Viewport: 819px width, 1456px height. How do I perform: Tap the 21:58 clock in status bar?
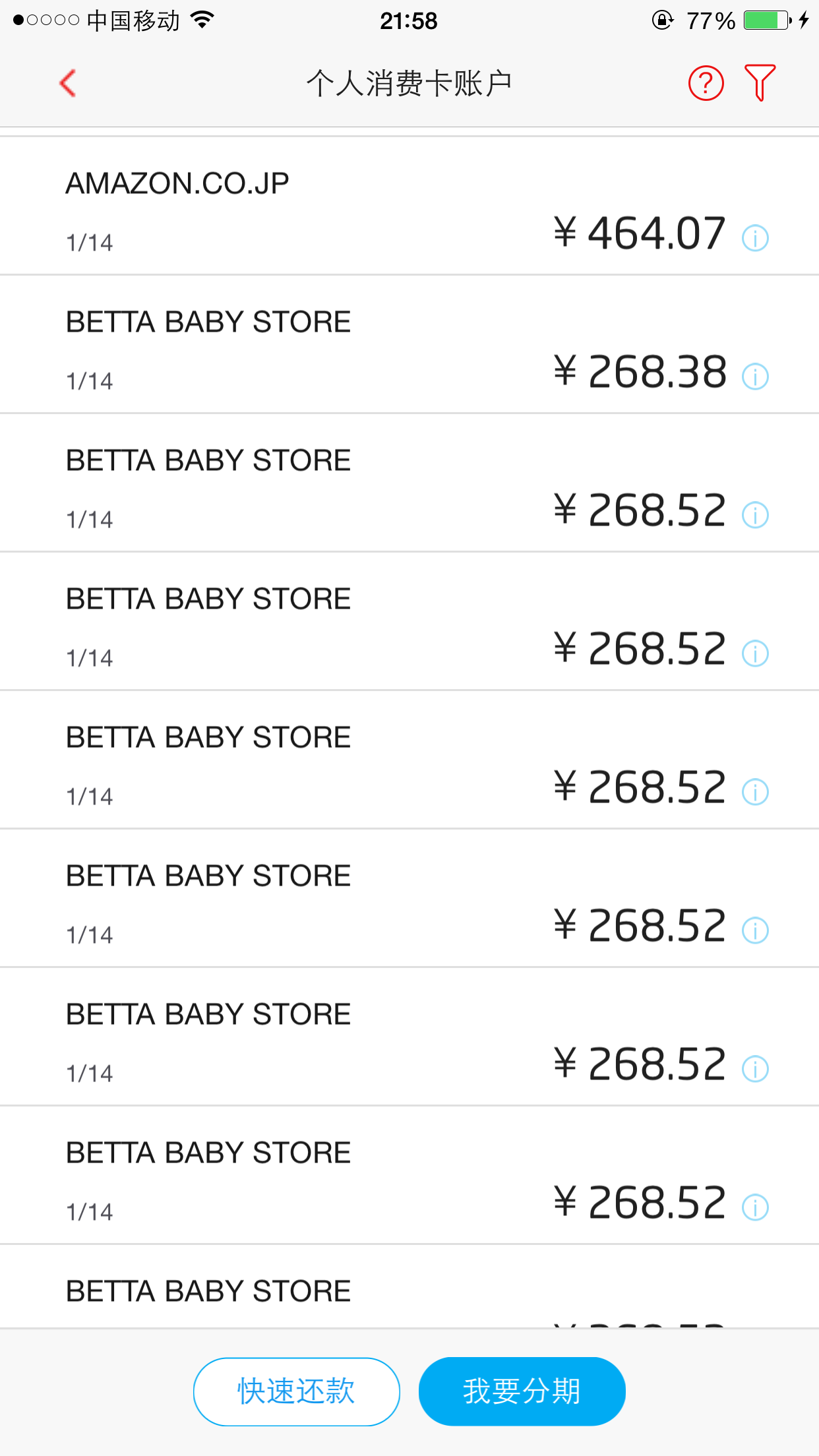click(409, 20)
